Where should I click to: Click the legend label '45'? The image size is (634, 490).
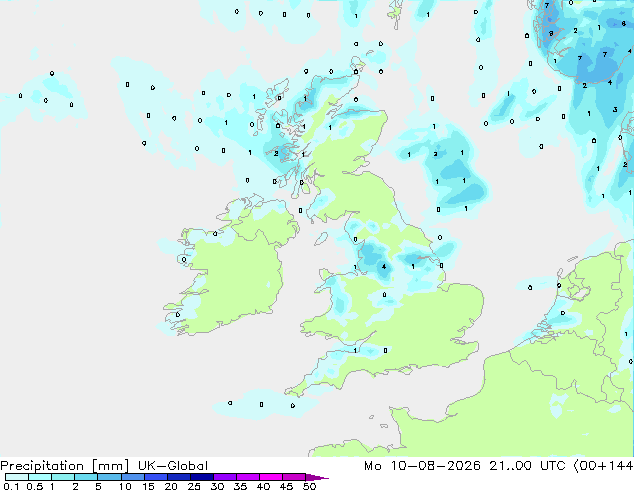[286, 486]
